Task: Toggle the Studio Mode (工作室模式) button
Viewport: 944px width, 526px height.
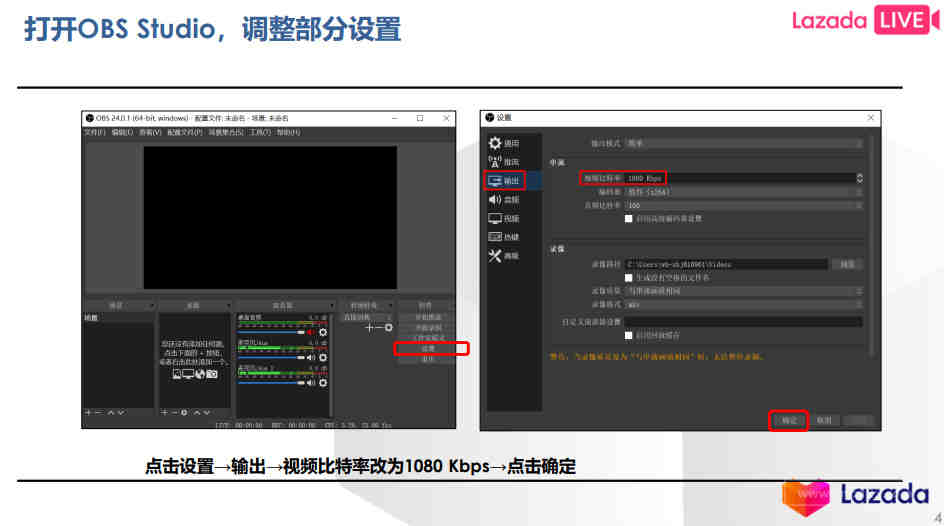Action: pos(427,338)
